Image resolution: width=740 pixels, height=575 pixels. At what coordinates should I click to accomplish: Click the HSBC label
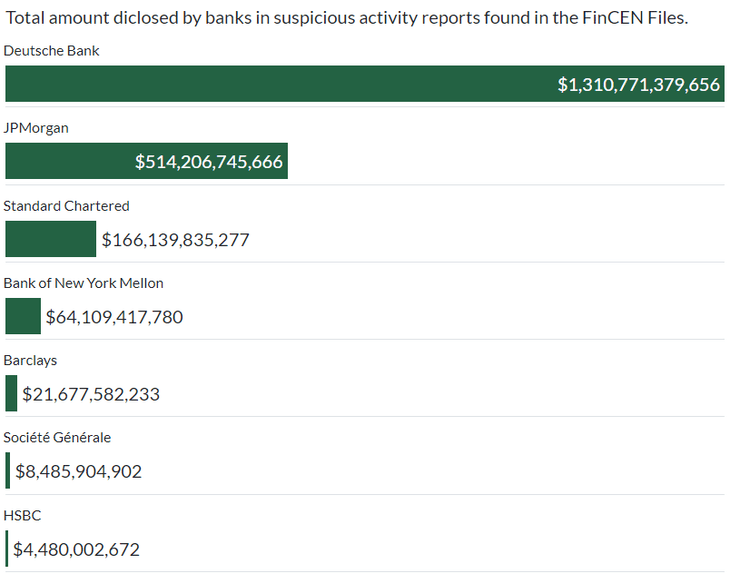23,515
